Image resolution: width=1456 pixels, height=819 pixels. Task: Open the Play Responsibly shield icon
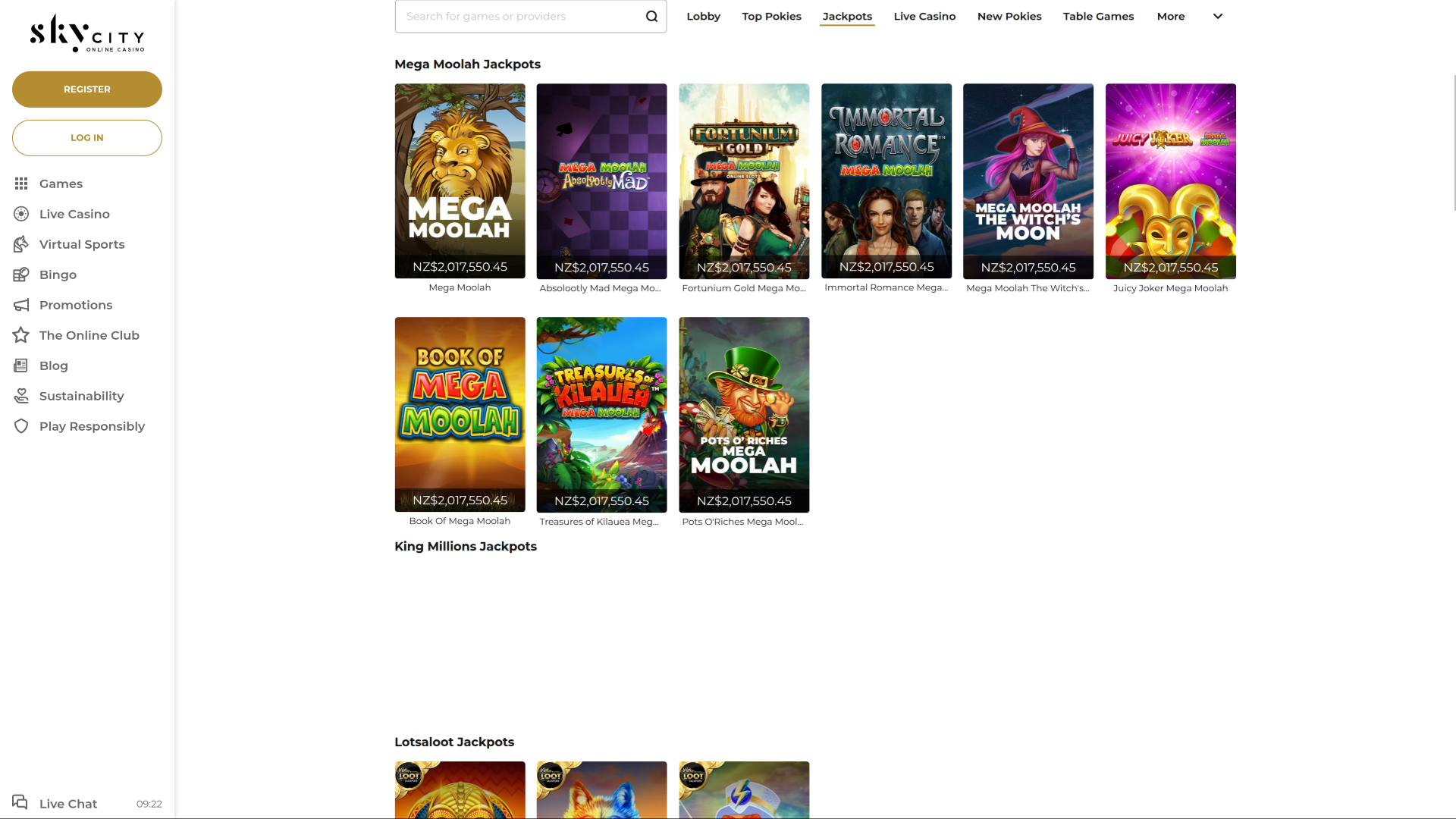20,426
